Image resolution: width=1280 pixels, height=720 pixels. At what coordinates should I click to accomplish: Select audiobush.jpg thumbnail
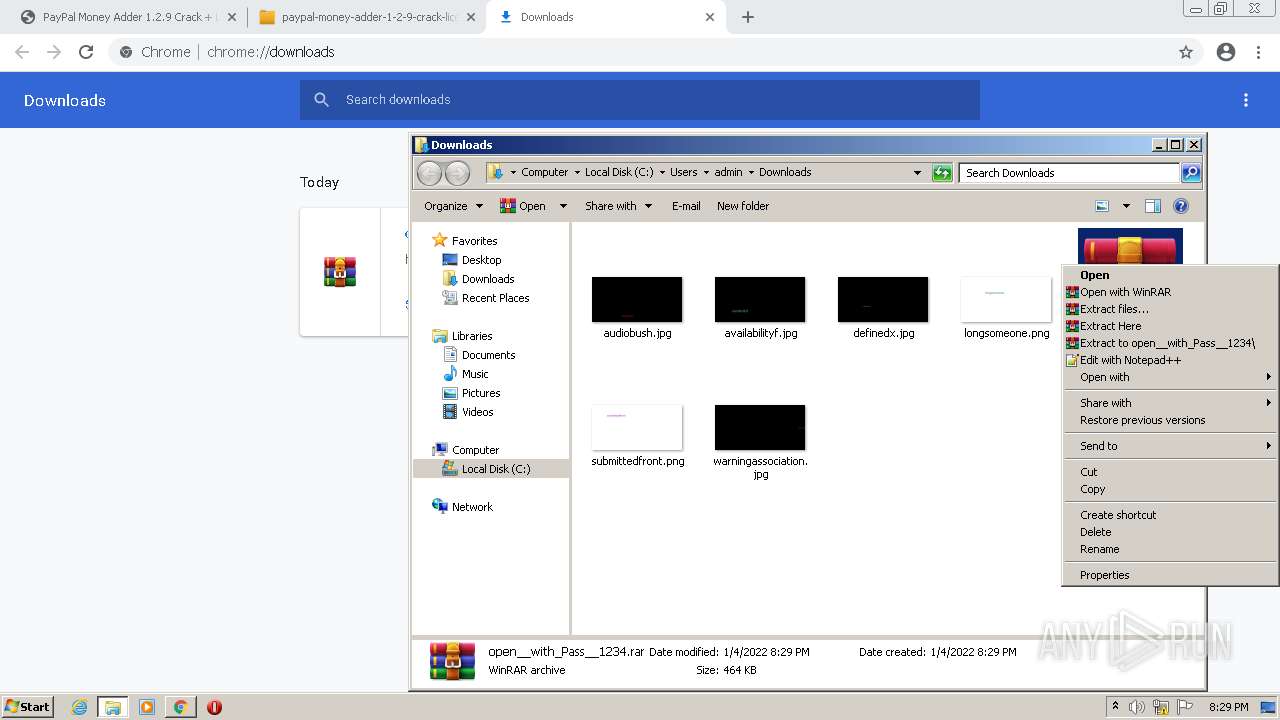tap(637, 300)
